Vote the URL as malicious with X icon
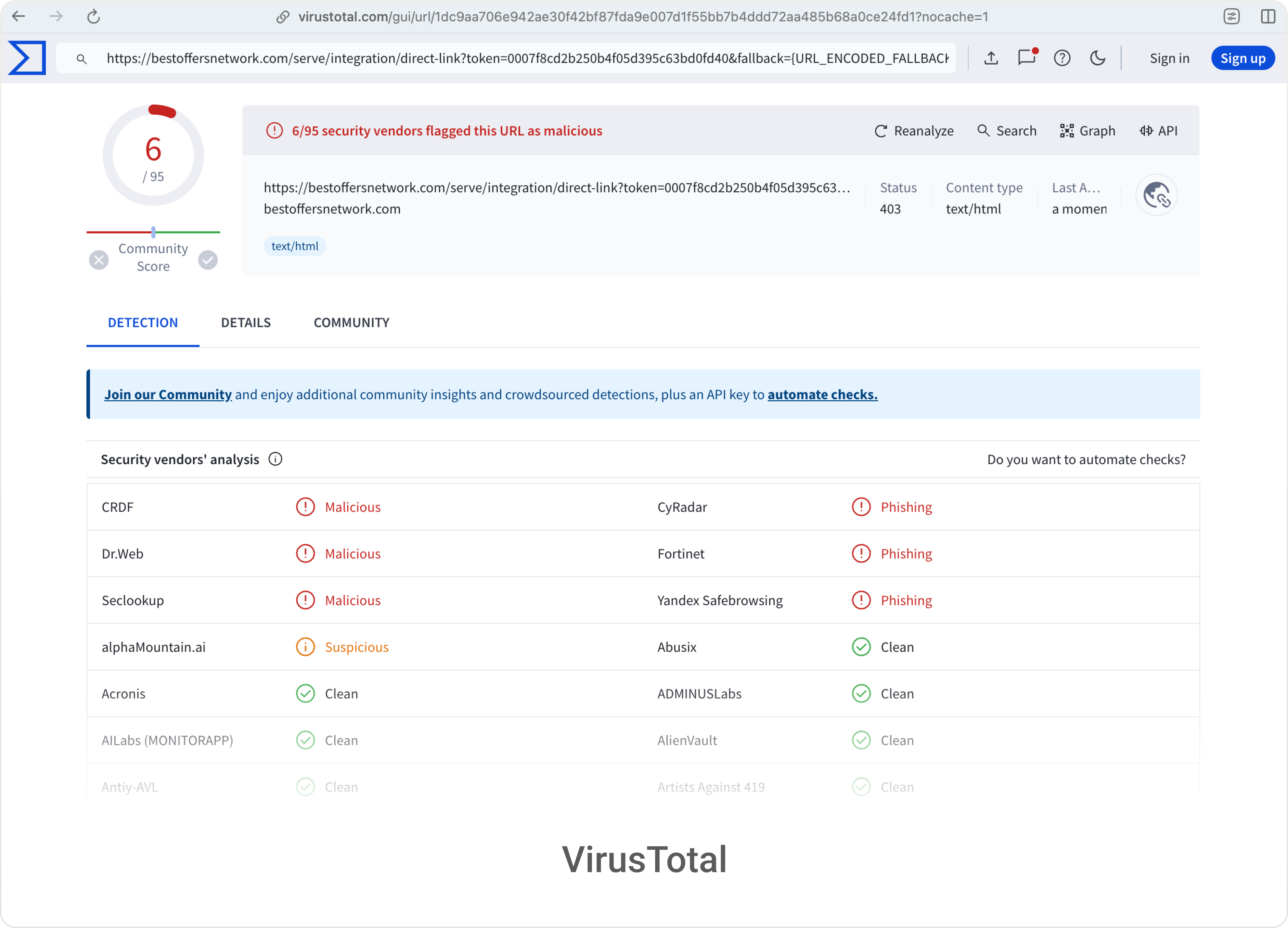Image resolution: width=1288 pixels, height=928 pixels. tap(99, 260)
